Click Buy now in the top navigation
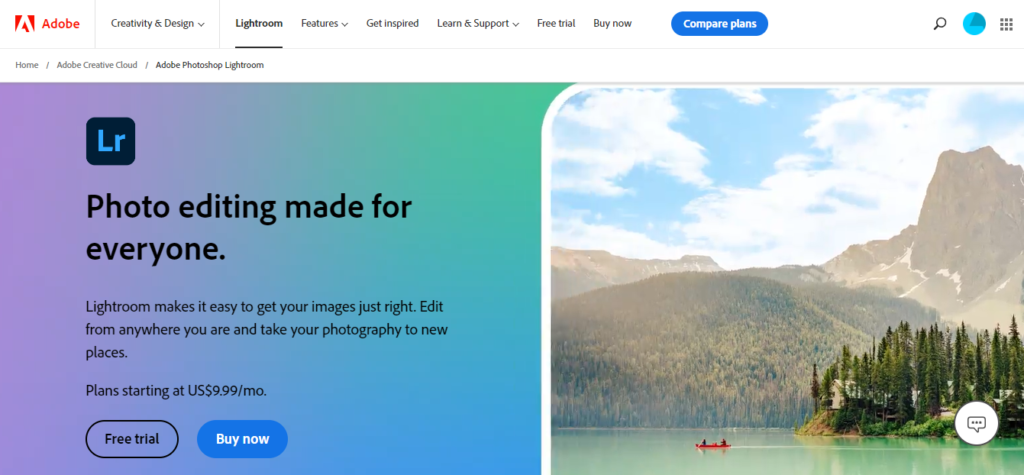The height and width of the screenshot is (475, 1024). [x=613, y=24]
